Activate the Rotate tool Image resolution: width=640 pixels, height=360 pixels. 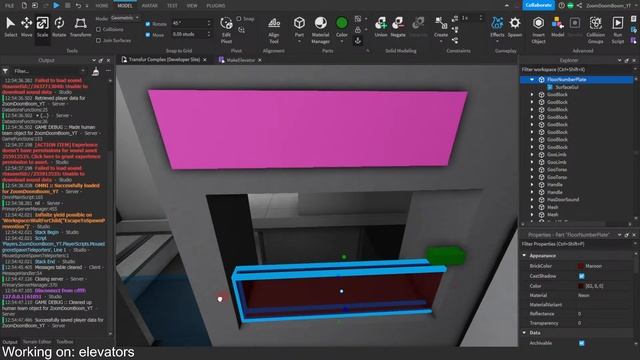coord(59,27)
